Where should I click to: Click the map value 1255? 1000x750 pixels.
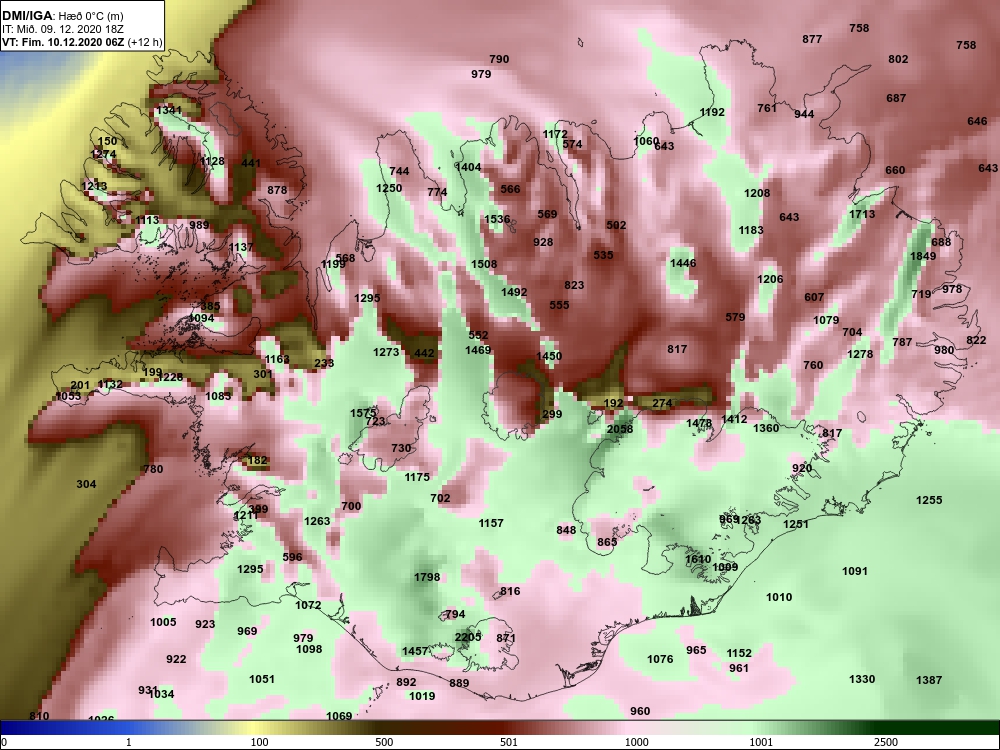click(x=929, y=501)
